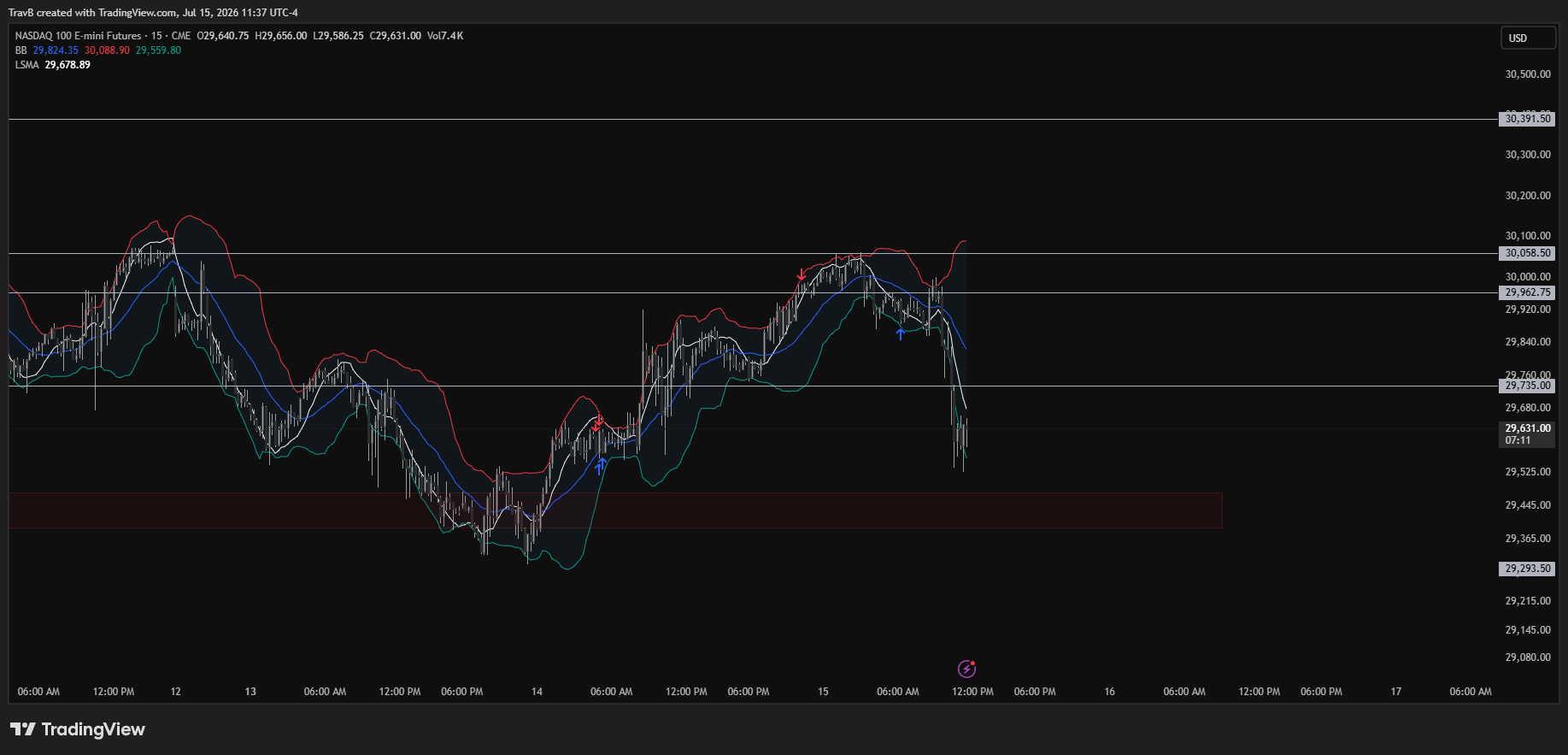Click the open value O29,640.75
Image resolution: width=1568 pixels, height=755 pixels.
223,36
